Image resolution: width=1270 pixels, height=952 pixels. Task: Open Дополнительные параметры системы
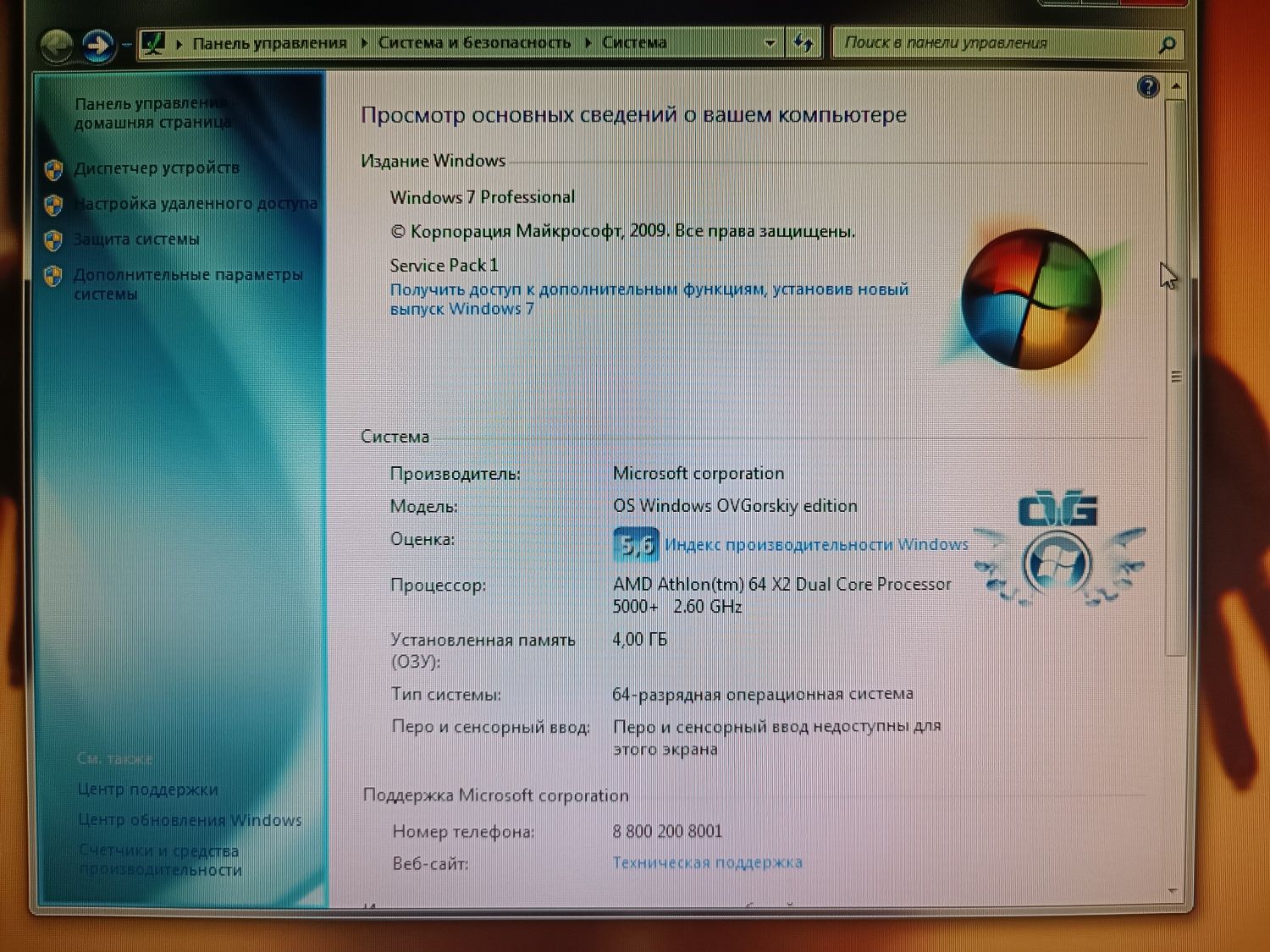pos(188,284)
